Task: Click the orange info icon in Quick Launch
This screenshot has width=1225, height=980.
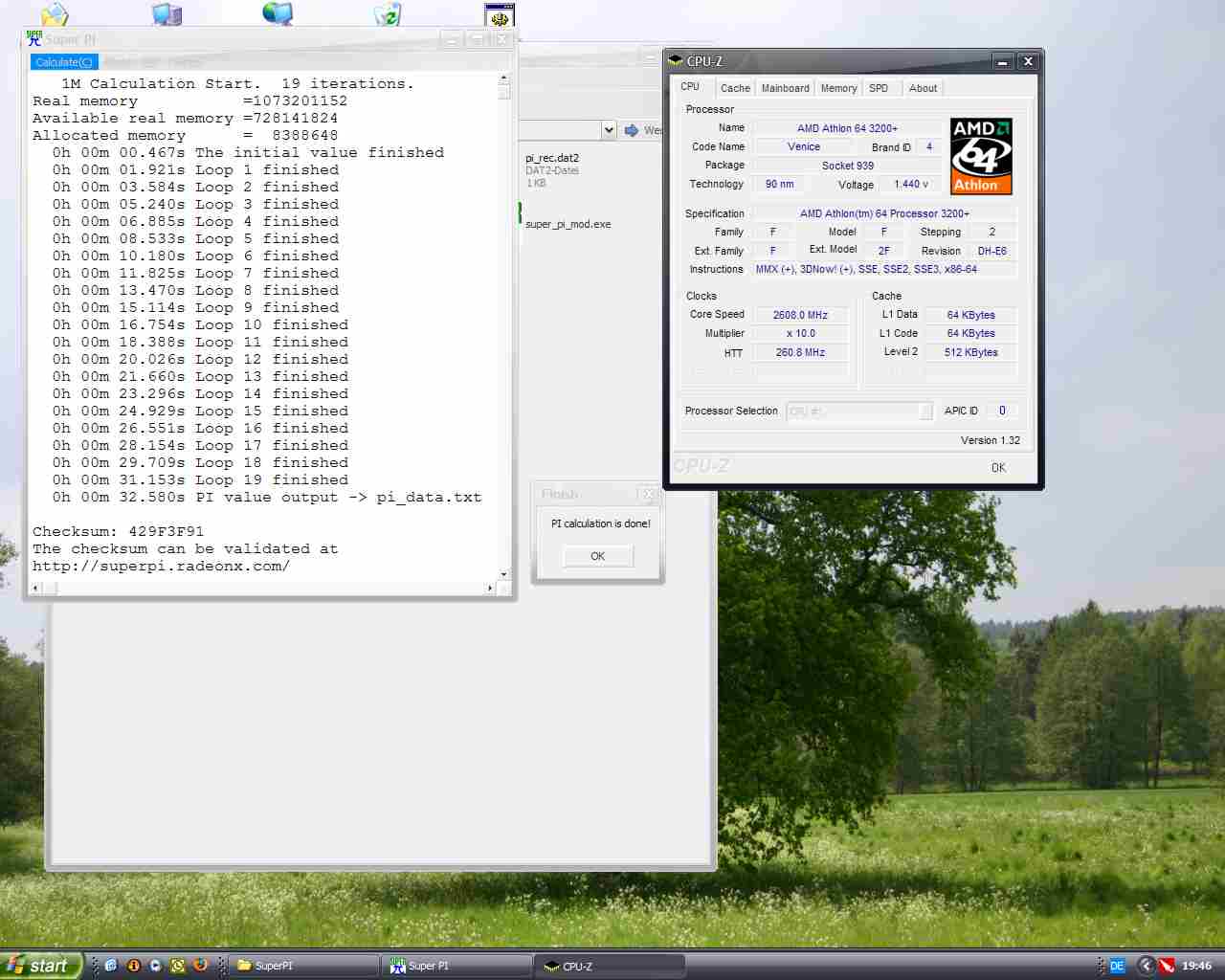Action: pyautogui.click(x=133, y=966)
